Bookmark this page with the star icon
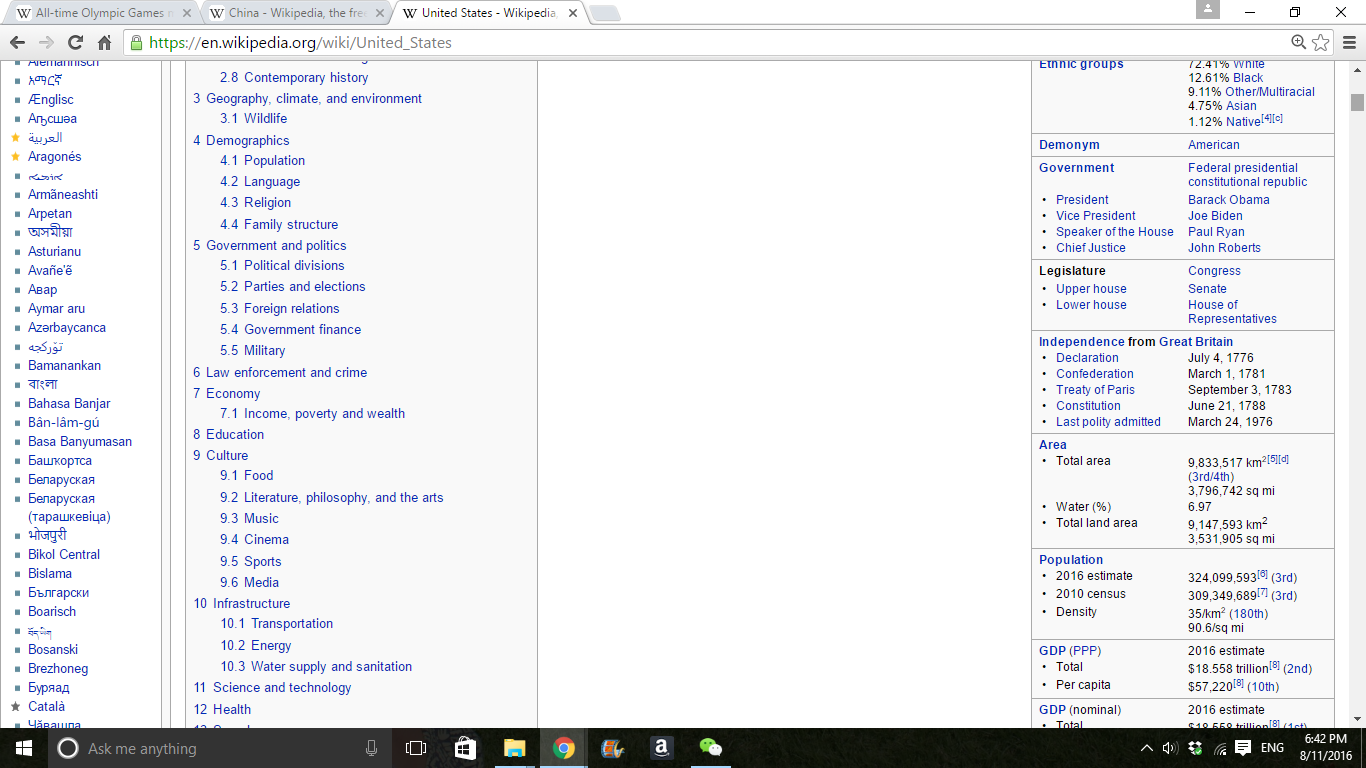Viewport: 1366px width, 768px height. (1321, 43)
